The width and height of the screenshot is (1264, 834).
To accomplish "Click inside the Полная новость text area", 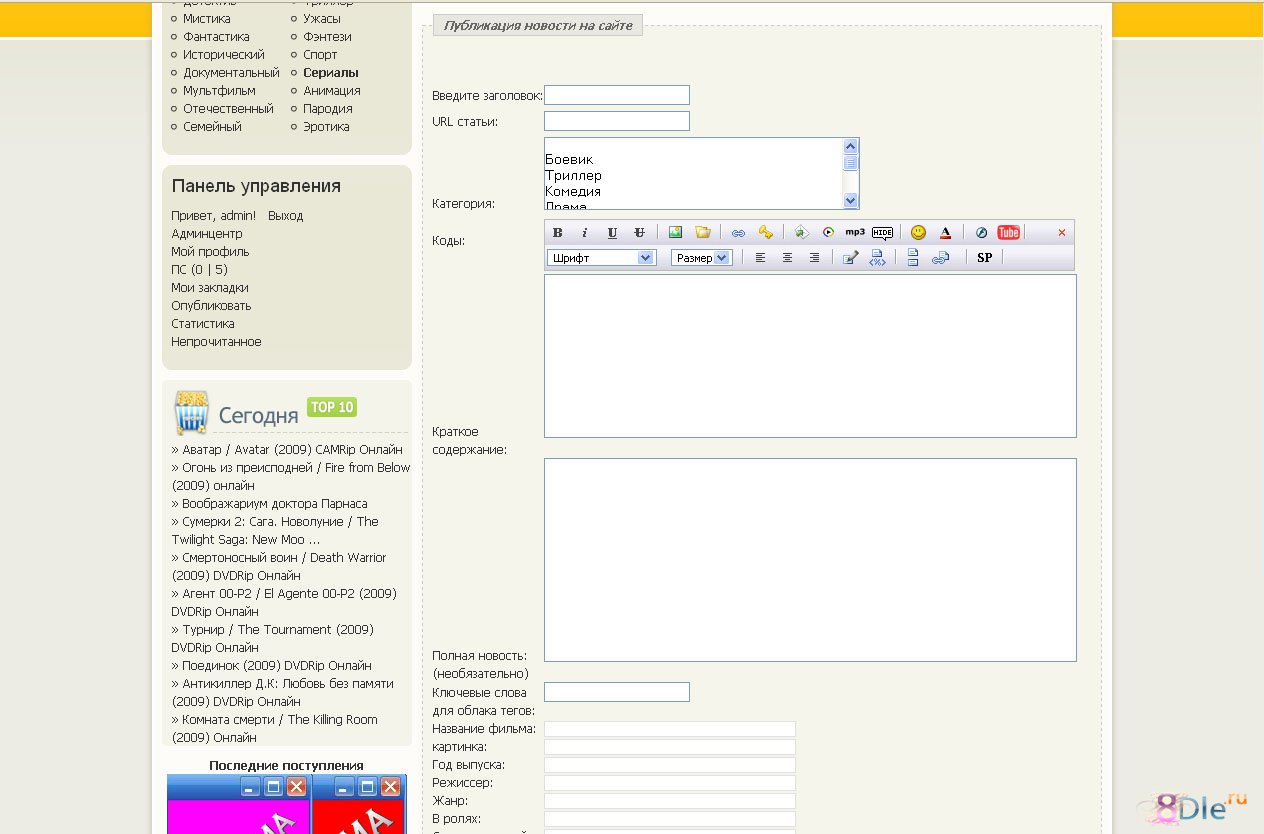I will coord(810,560).
